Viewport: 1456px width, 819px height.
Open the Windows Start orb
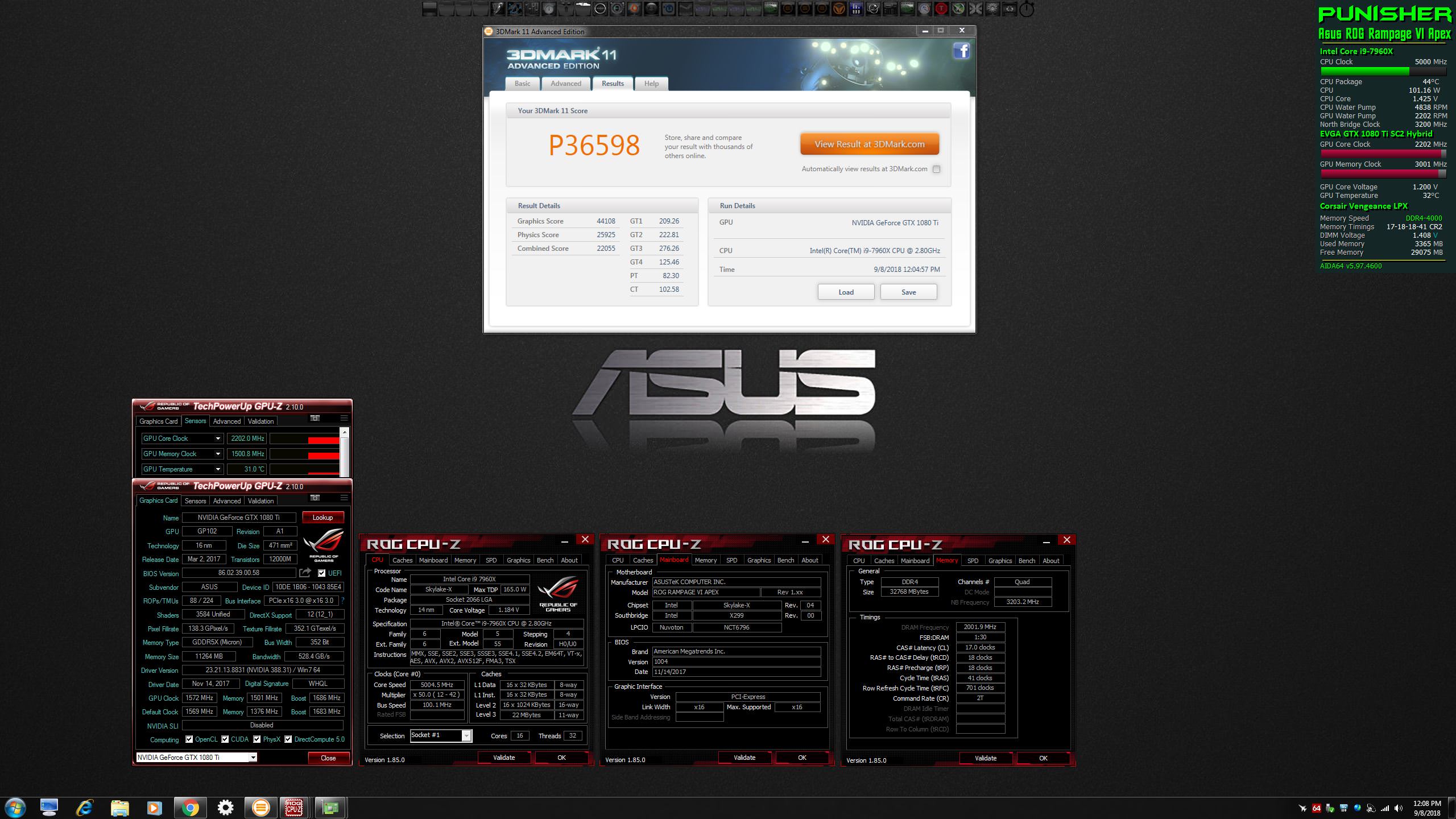tap(15, 808)
